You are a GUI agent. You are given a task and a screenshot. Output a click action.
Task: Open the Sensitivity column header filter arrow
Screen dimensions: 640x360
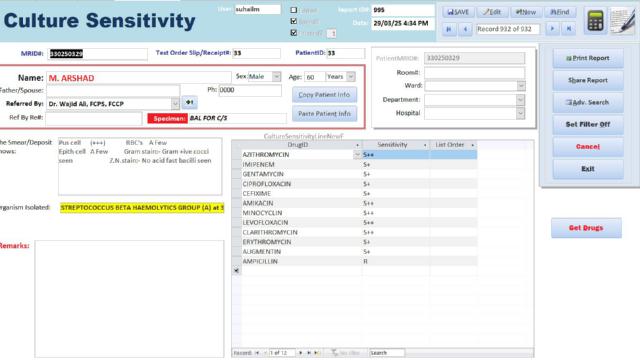[425, 145]
